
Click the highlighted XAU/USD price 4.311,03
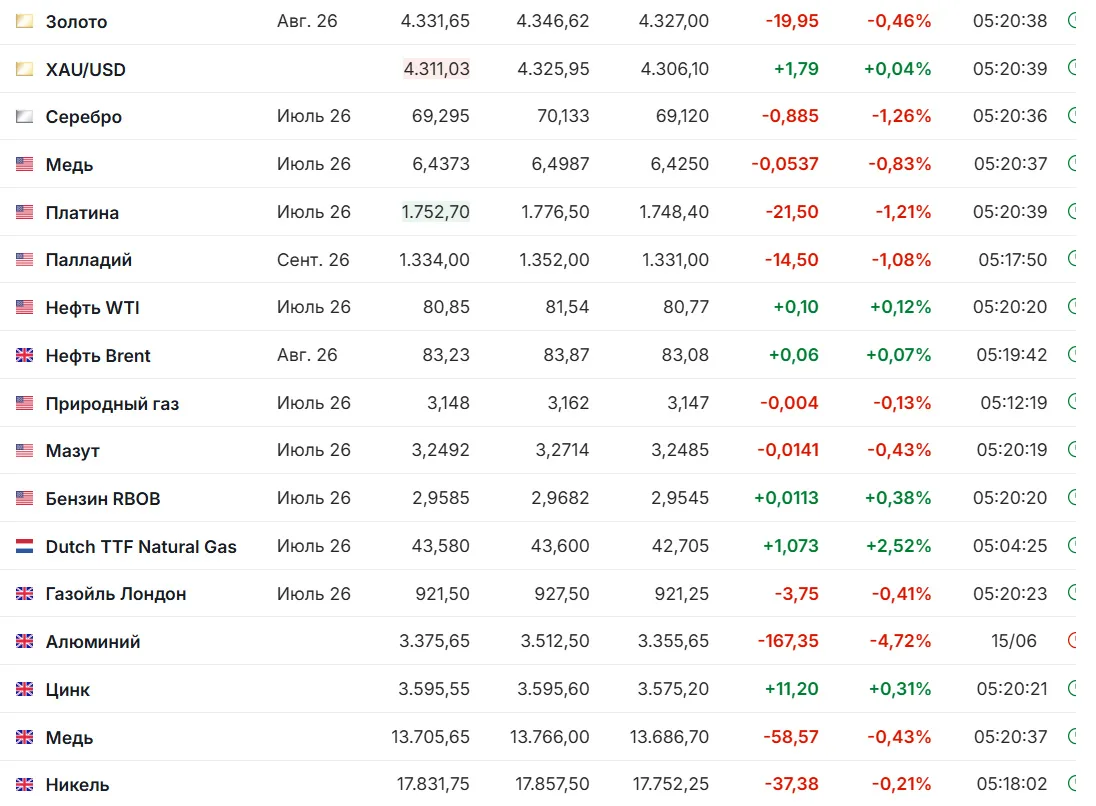436,69
